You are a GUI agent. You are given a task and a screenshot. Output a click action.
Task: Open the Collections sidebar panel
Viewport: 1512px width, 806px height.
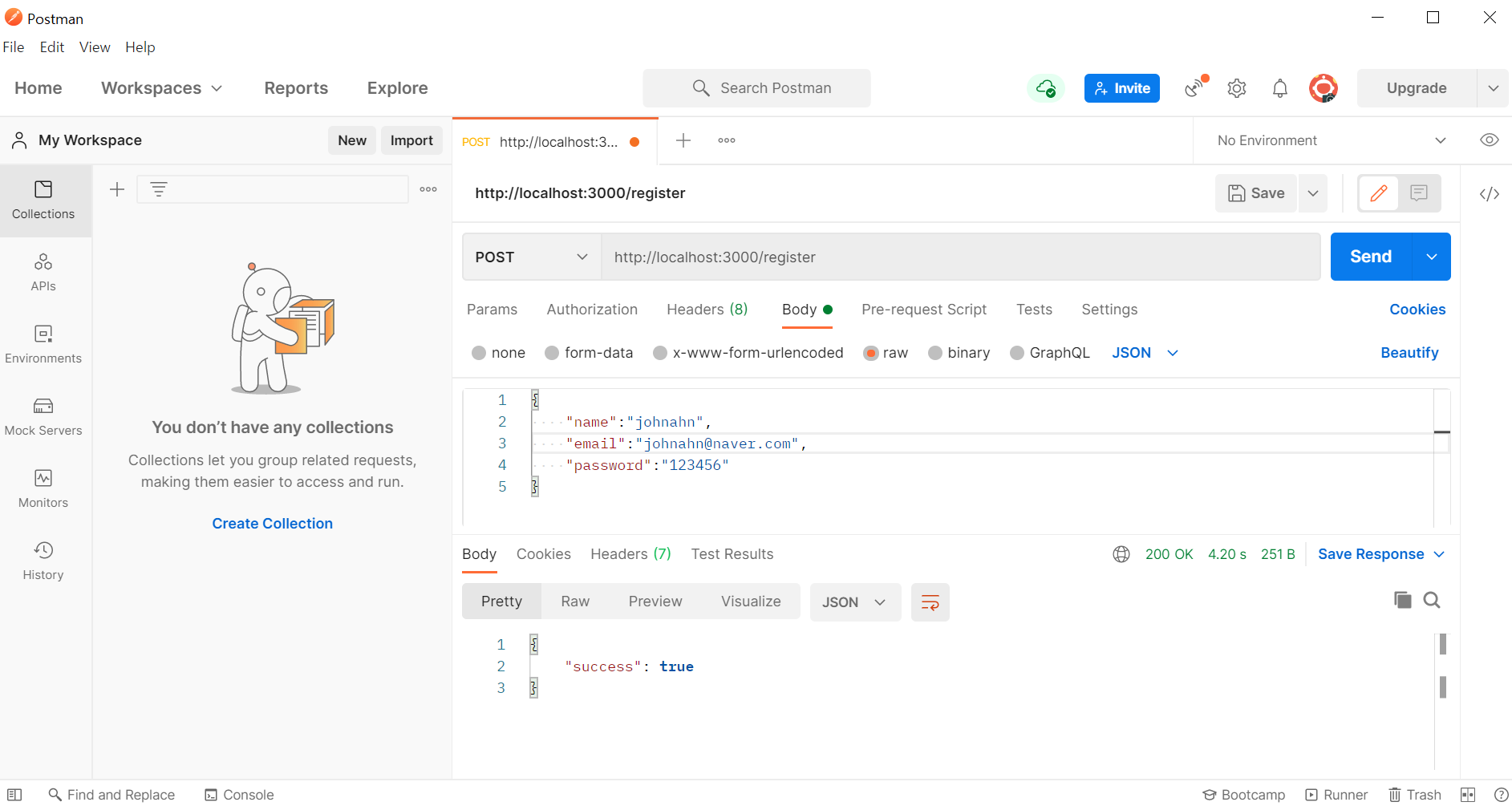point(43,200)
